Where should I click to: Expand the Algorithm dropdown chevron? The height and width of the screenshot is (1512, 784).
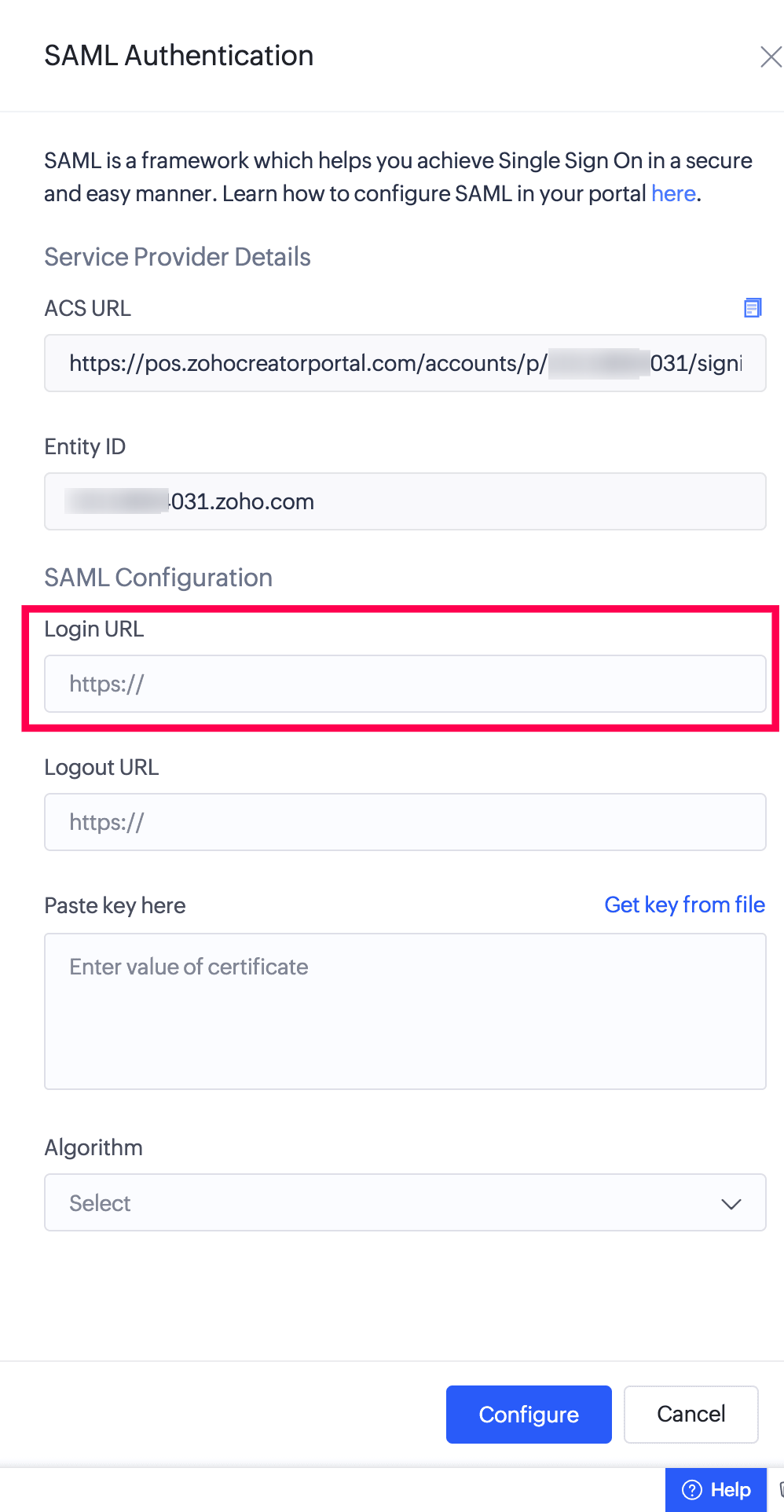(731, 1203)
